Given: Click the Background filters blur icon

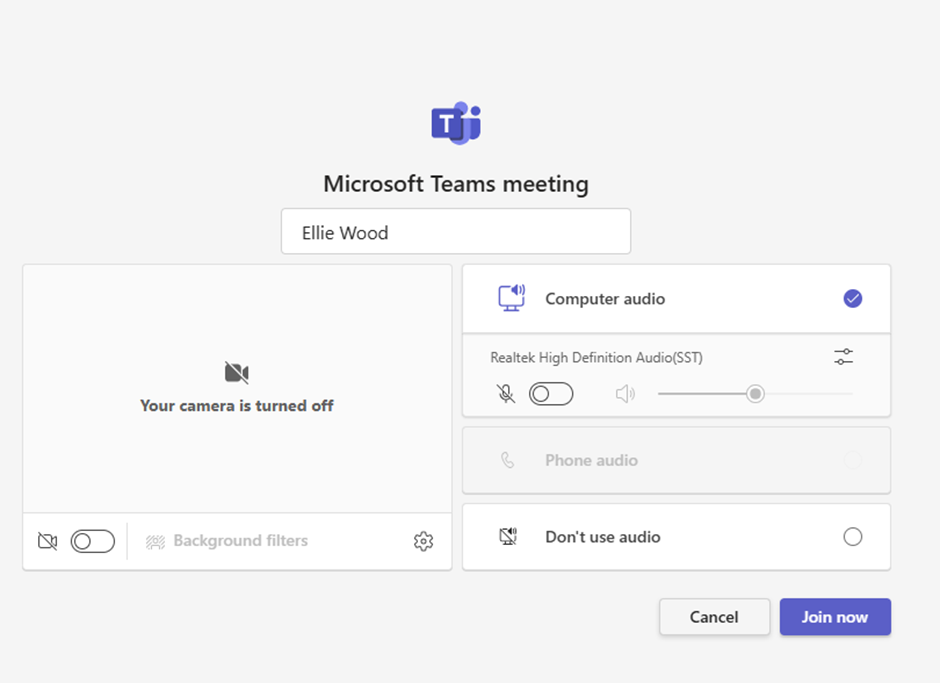Looking at the screenshot, I should pyautogui.click(x=155, y=542).
